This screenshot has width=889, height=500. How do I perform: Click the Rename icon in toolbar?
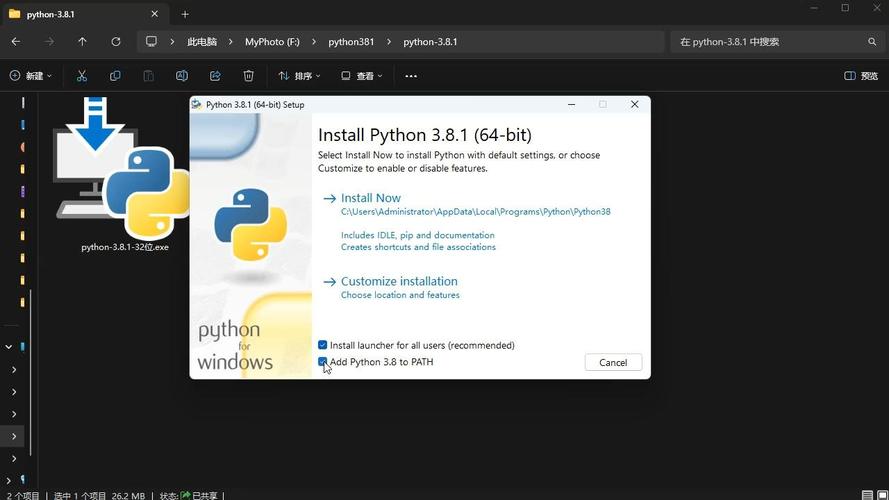click(182, 76)
